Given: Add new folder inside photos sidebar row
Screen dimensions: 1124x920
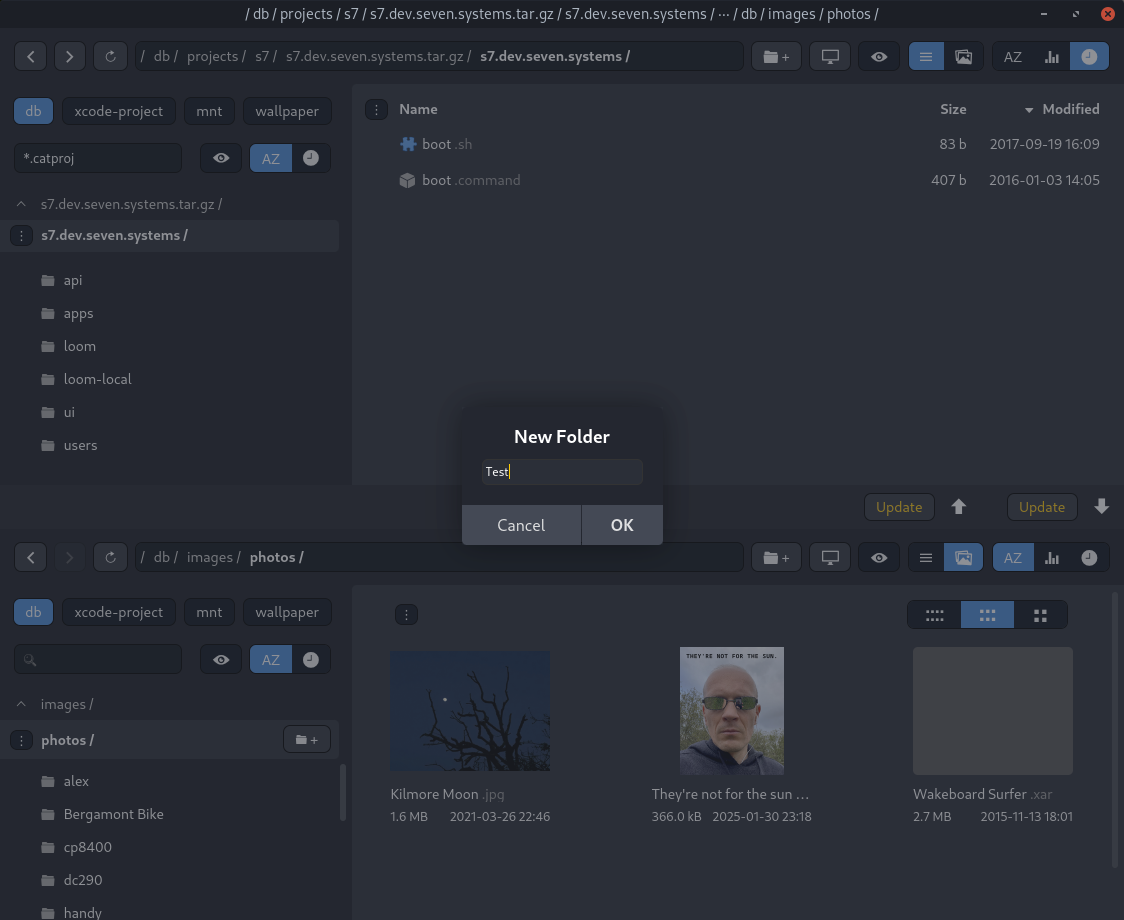Looking at the screenshot, I should pos(307,739).
